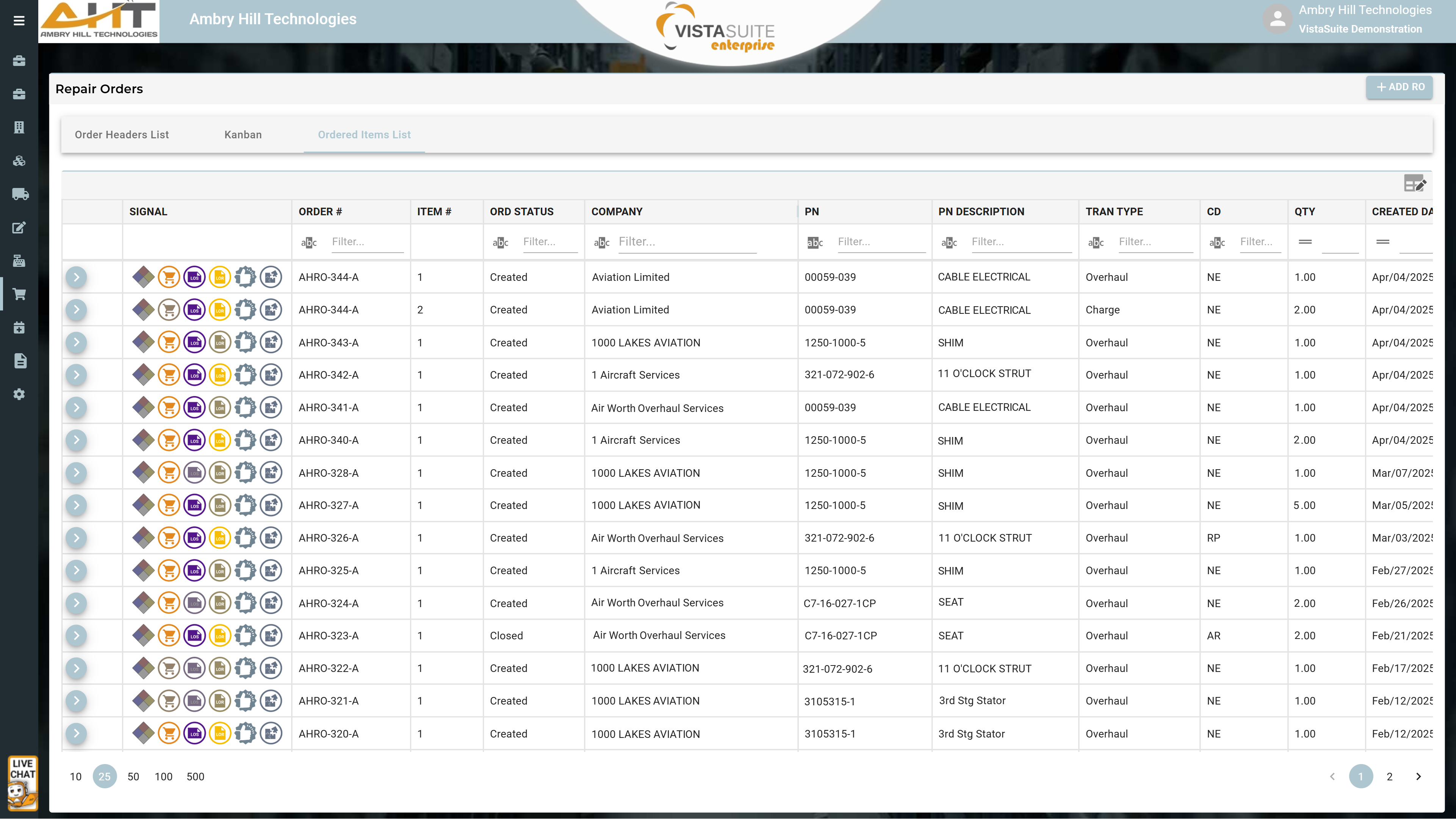Expand row details for AHRO-323-A
Image resolution: width=1456 pixels, height=819 pixels.
[x=76, y=636]
